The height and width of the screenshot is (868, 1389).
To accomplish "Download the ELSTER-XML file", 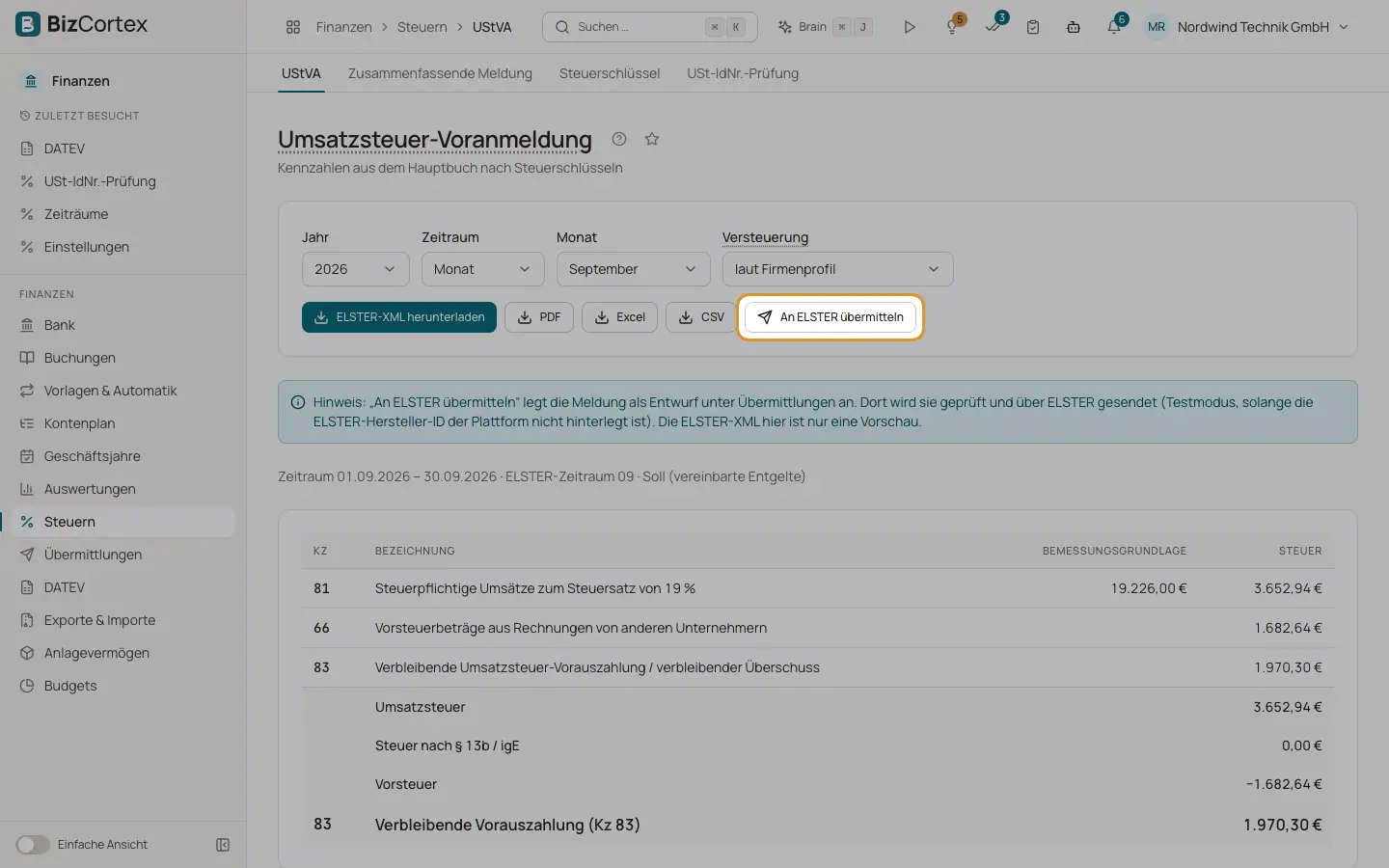I will [399, 317].
